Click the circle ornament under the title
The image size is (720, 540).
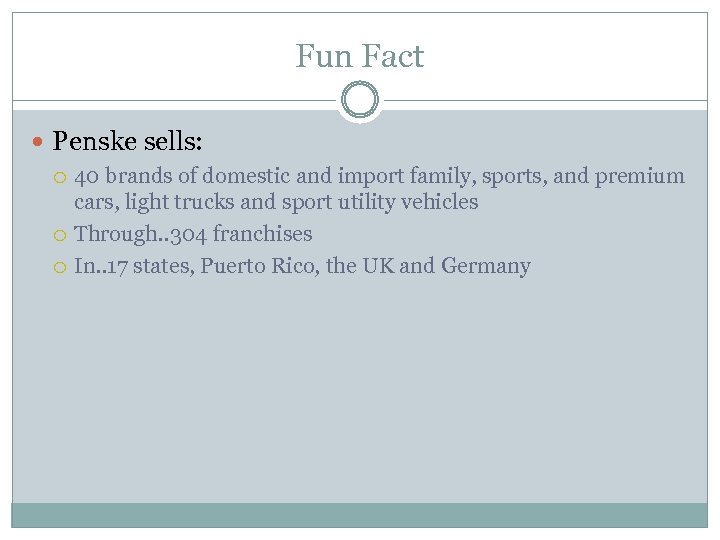pyautogui.click(x=360, y=101)
